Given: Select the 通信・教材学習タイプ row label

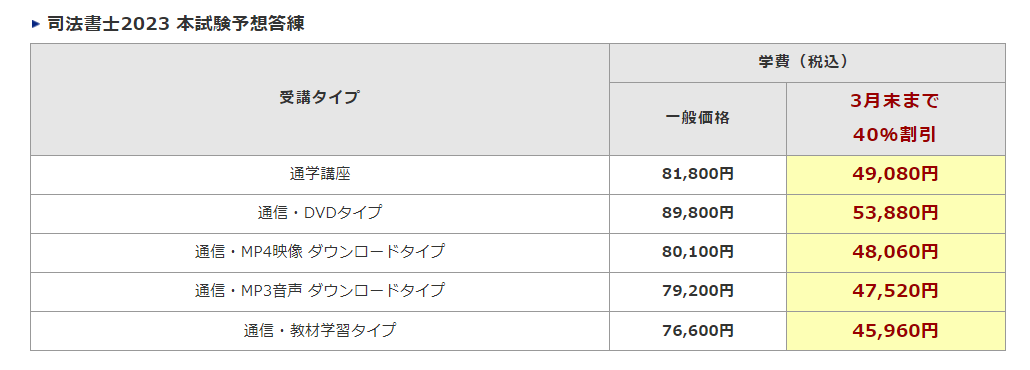Looking at the screenshot, I should [x=320, y=330].
